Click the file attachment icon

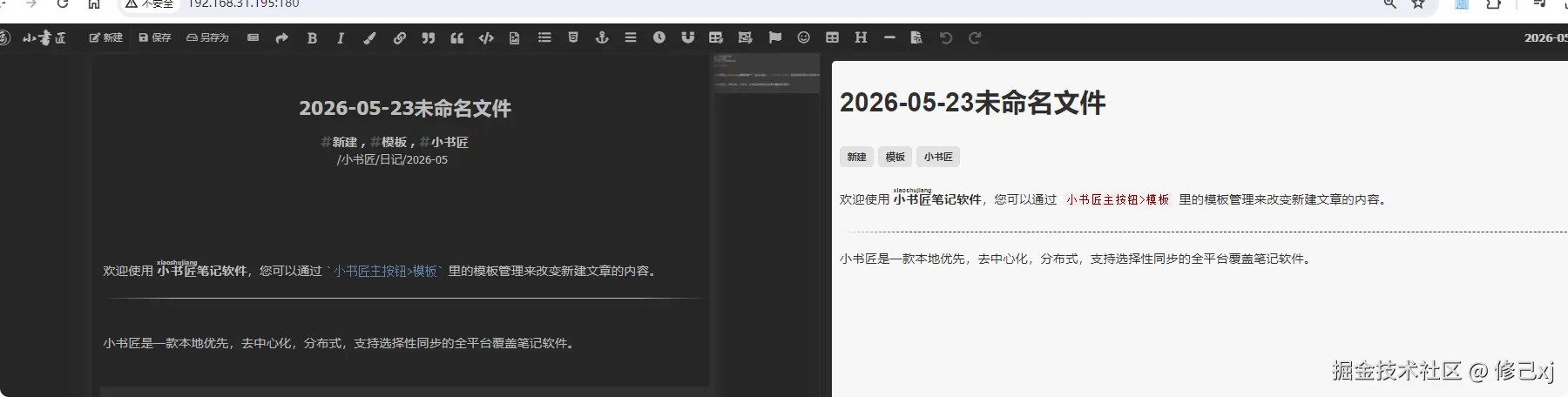click(514, 37)
